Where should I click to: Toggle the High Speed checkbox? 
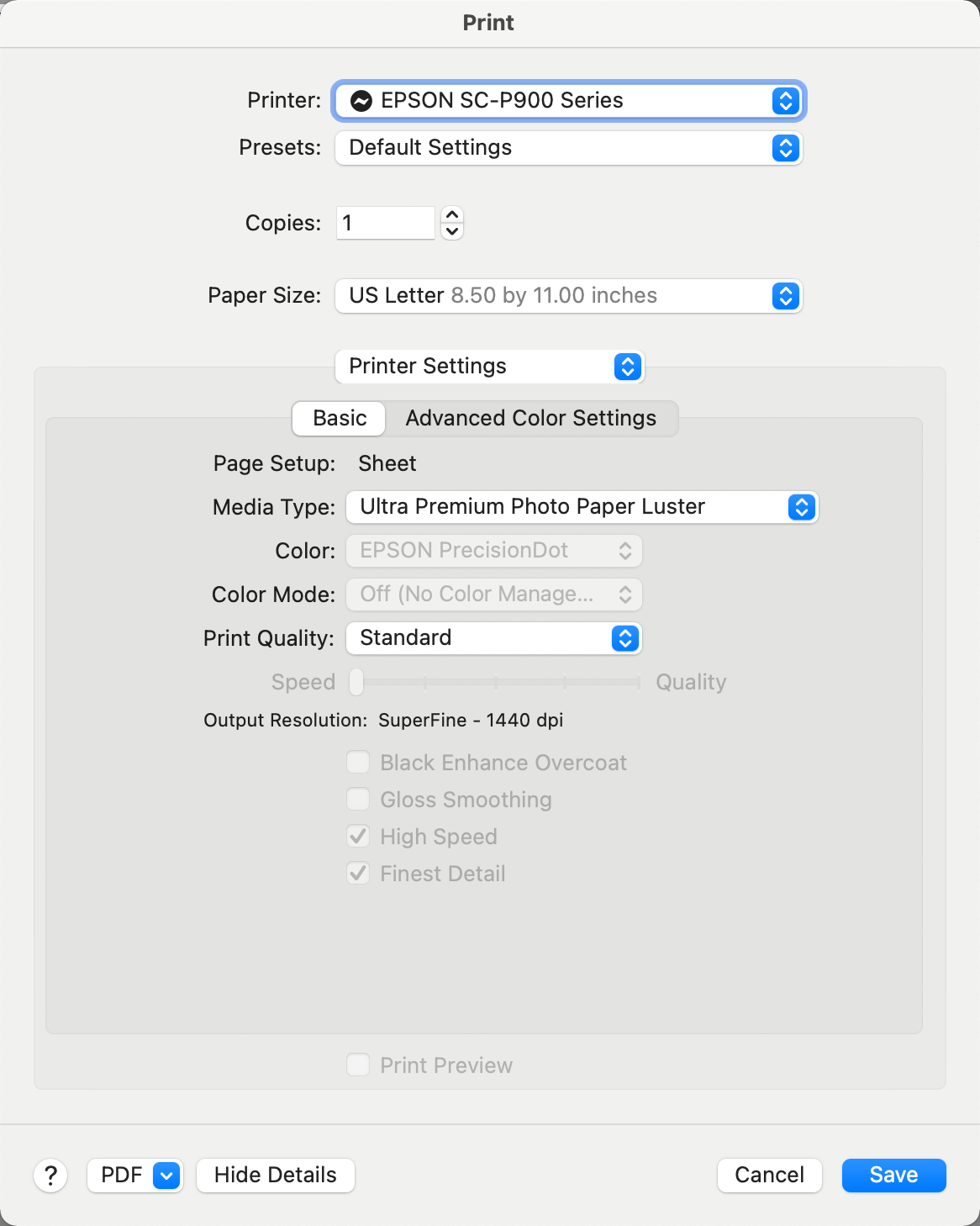(358, 836)
